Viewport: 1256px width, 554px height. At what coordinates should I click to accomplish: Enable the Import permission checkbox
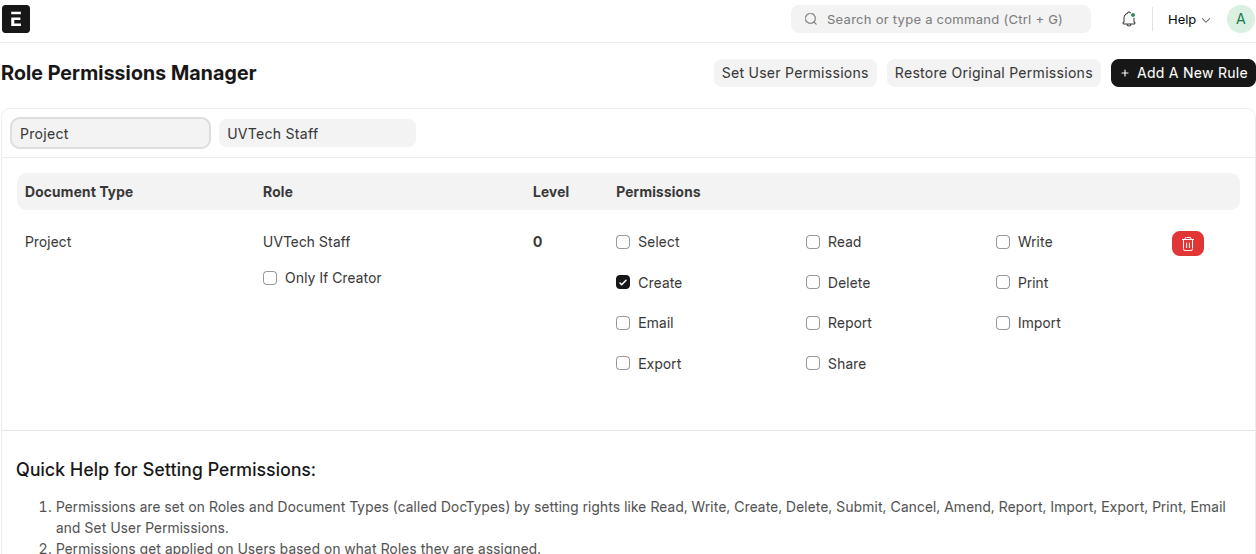1003,323
